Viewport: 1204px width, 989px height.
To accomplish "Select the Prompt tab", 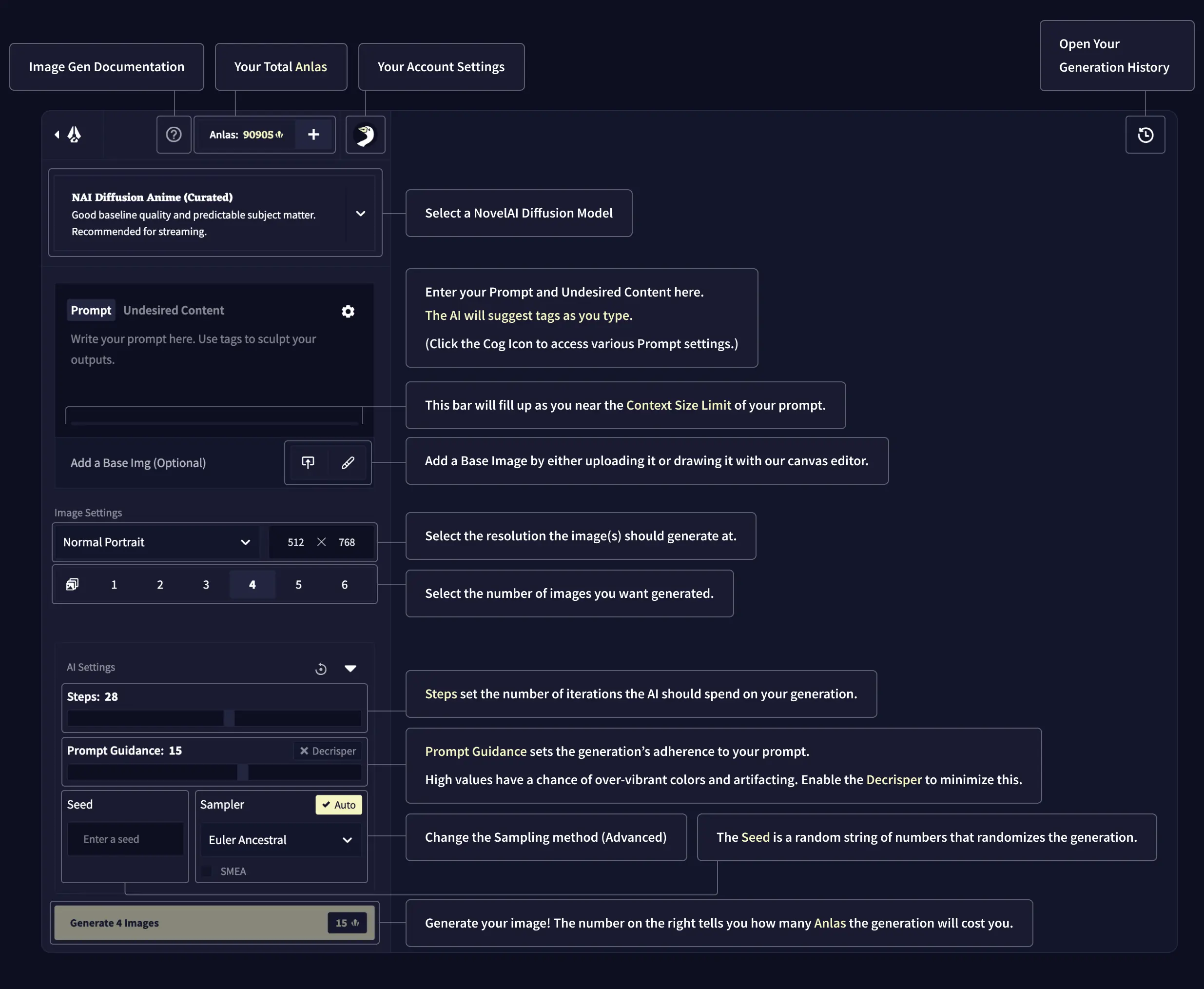I will tap(91, 310).
